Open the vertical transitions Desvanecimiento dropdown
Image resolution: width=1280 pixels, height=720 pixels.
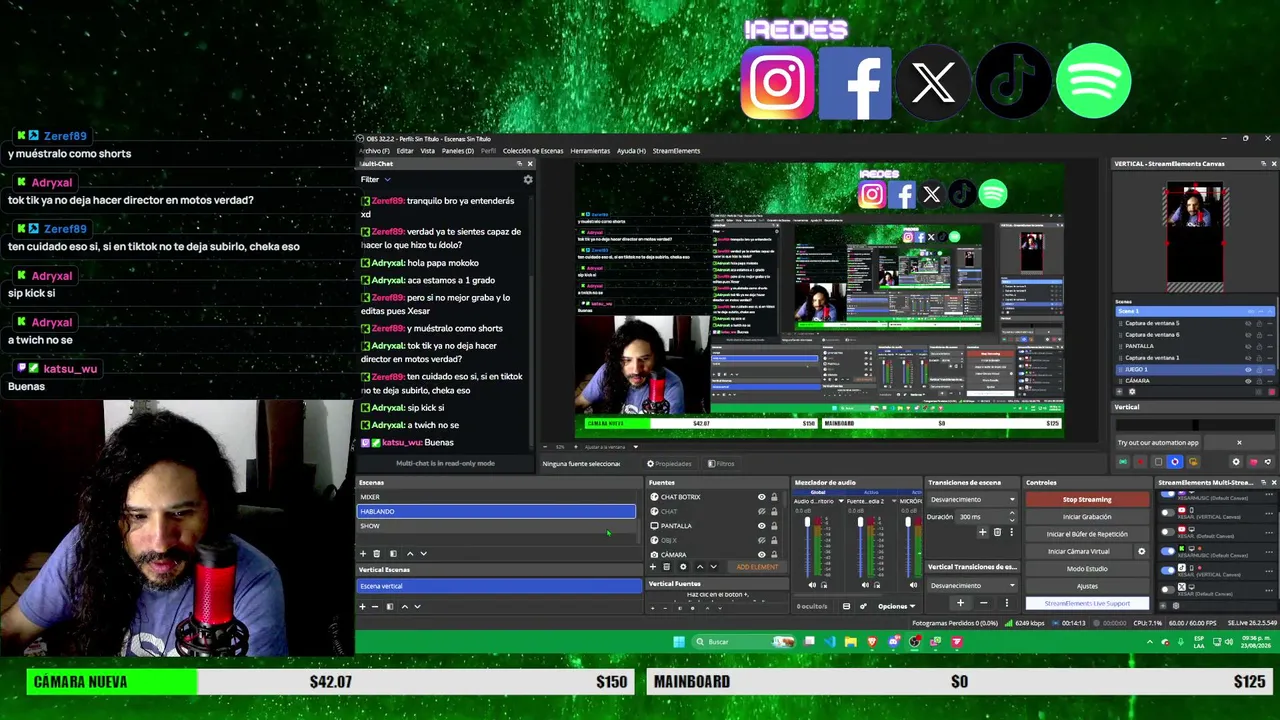[972, 585]
